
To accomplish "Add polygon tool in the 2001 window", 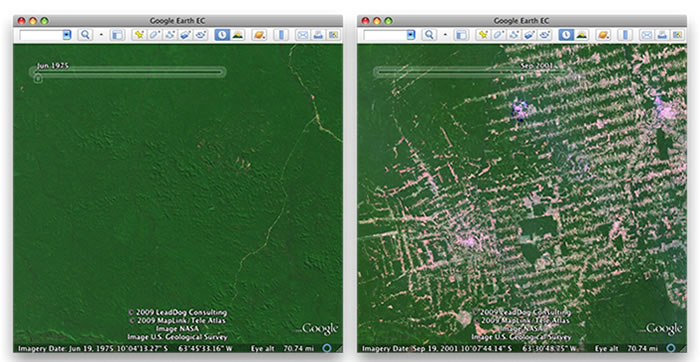I will click(x=498, y=35).
